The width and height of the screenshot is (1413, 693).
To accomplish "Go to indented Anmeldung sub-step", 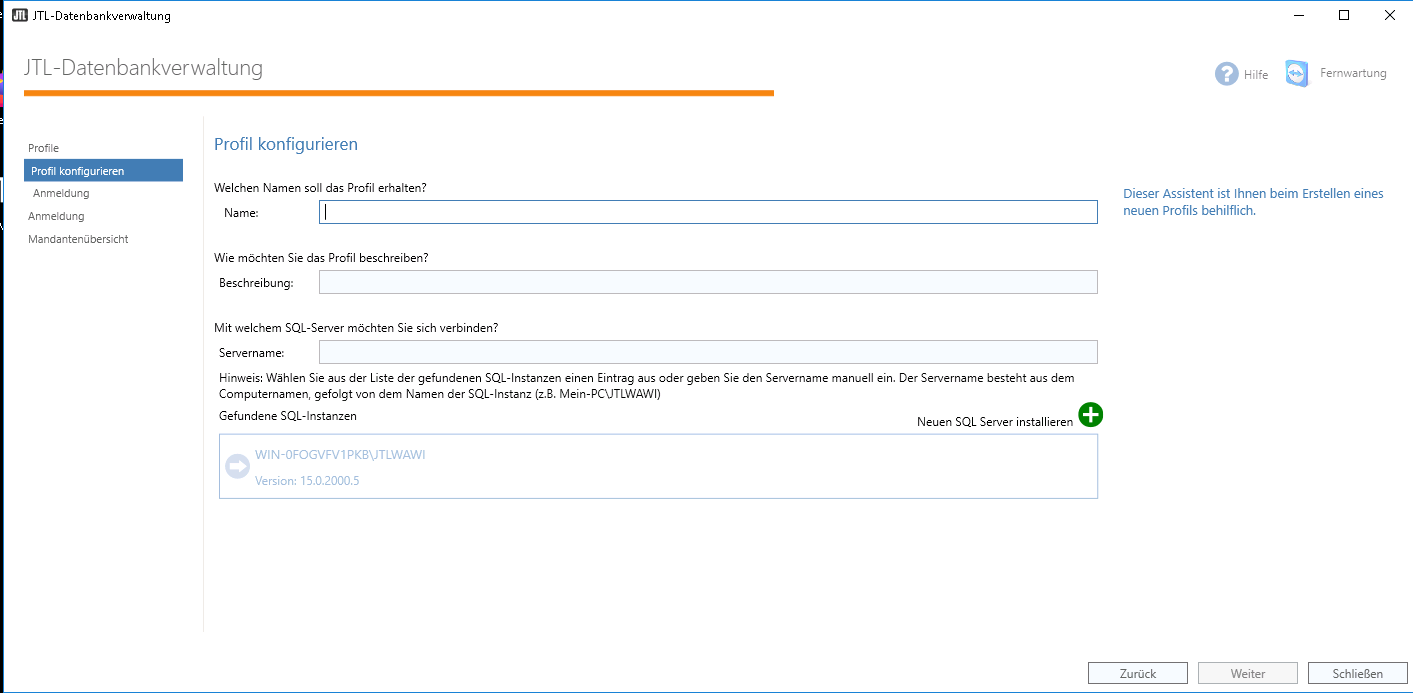I will pyautogui.click(x=61, y=193).
